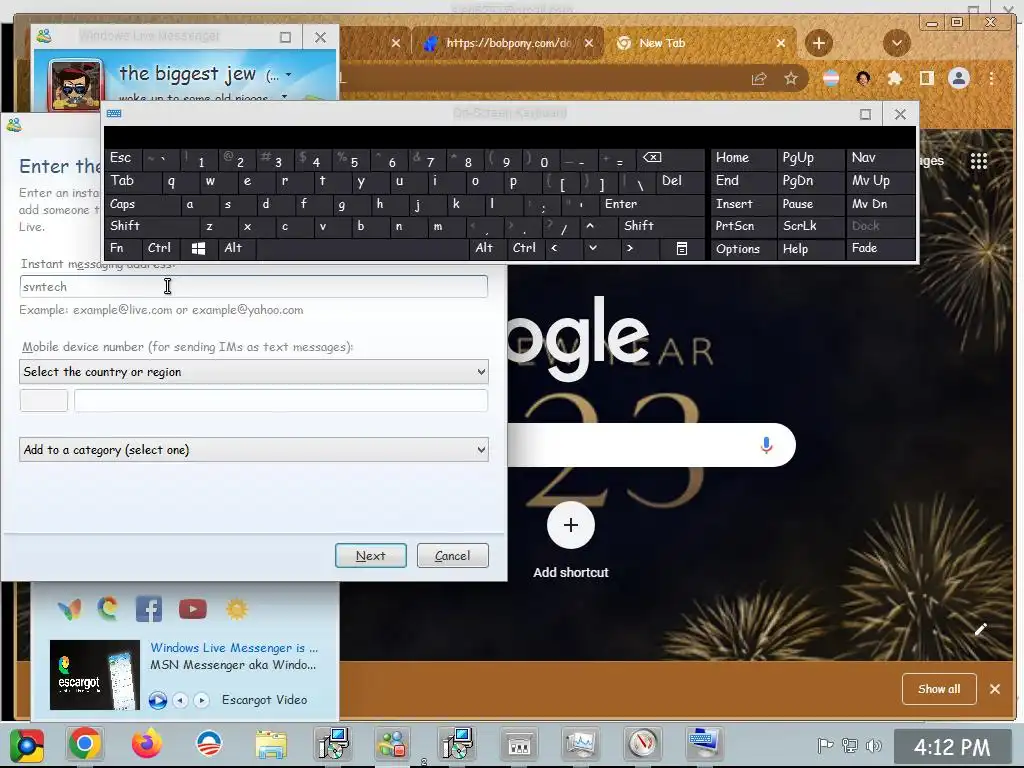
Task: Click the Del key on On-Screen Keyboard
Action: (x=681, y=181)
